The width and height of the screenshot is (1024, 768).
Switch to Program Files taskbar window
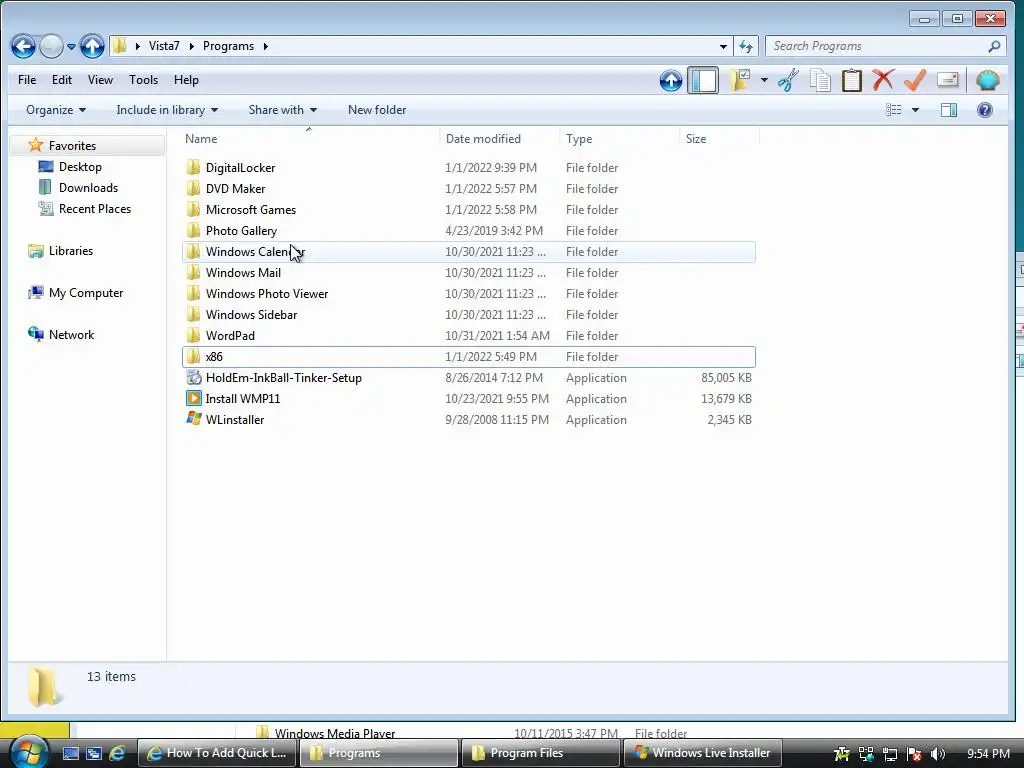coord(540,753)
